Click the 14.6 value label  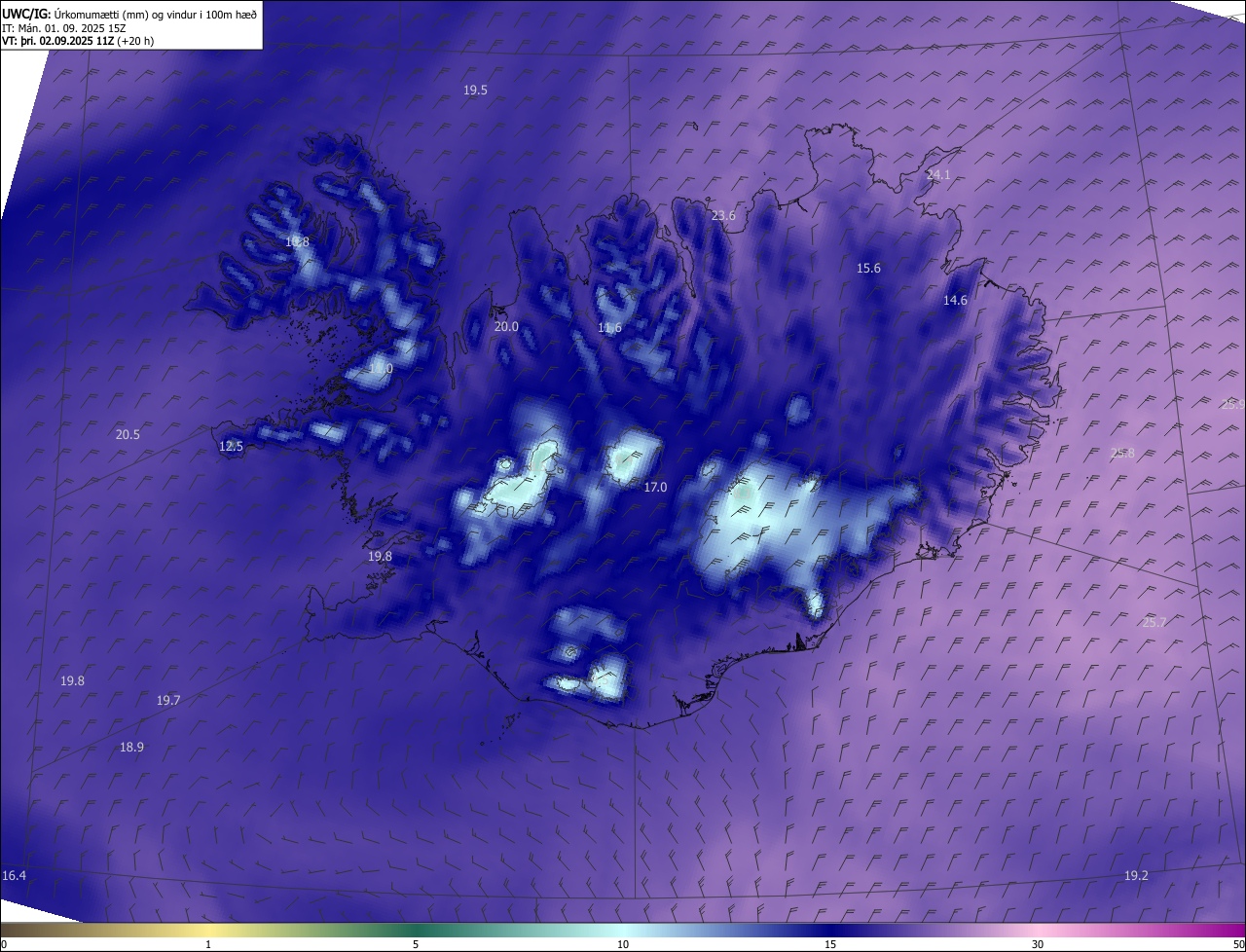[955, 300]
